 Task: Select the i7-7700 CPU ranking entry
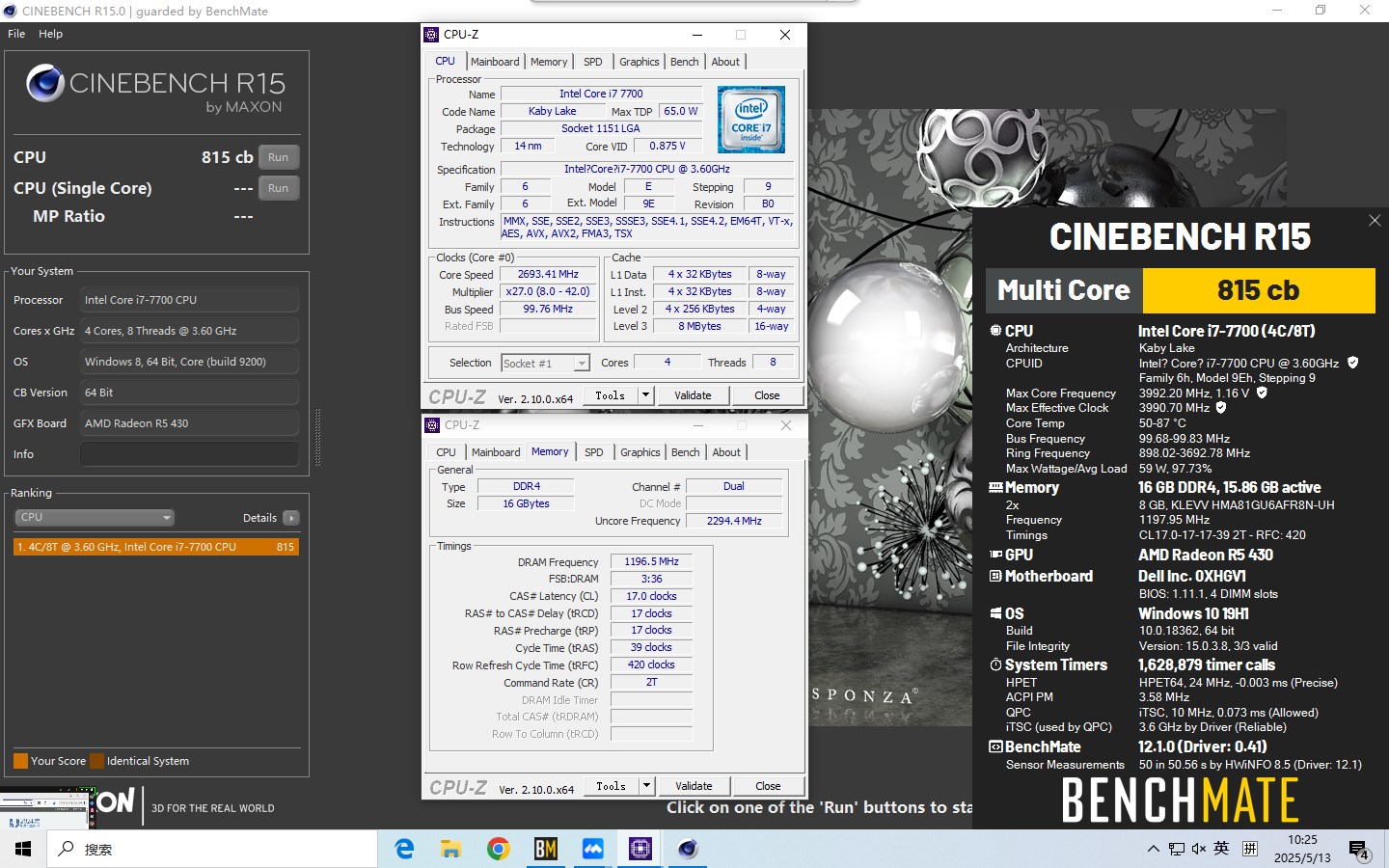pyautogui.click(x=156, y=547)
